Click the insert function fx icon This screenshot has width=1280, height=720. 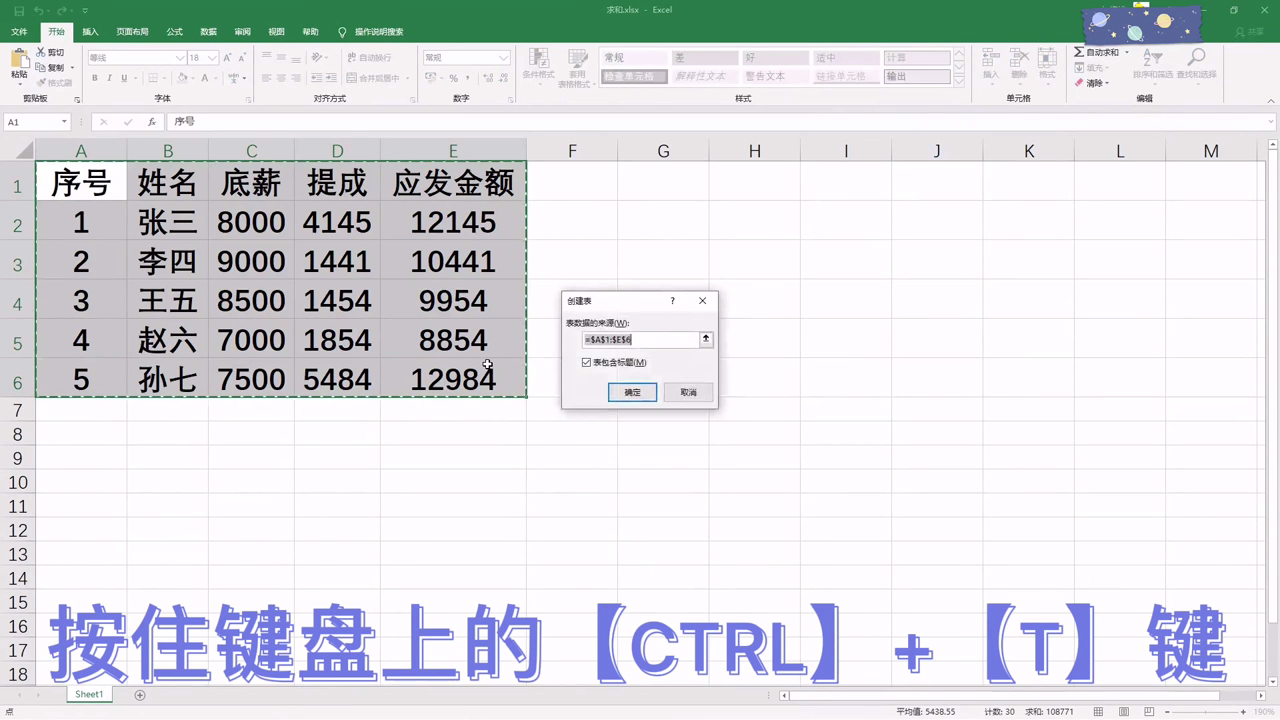(152, 122)
